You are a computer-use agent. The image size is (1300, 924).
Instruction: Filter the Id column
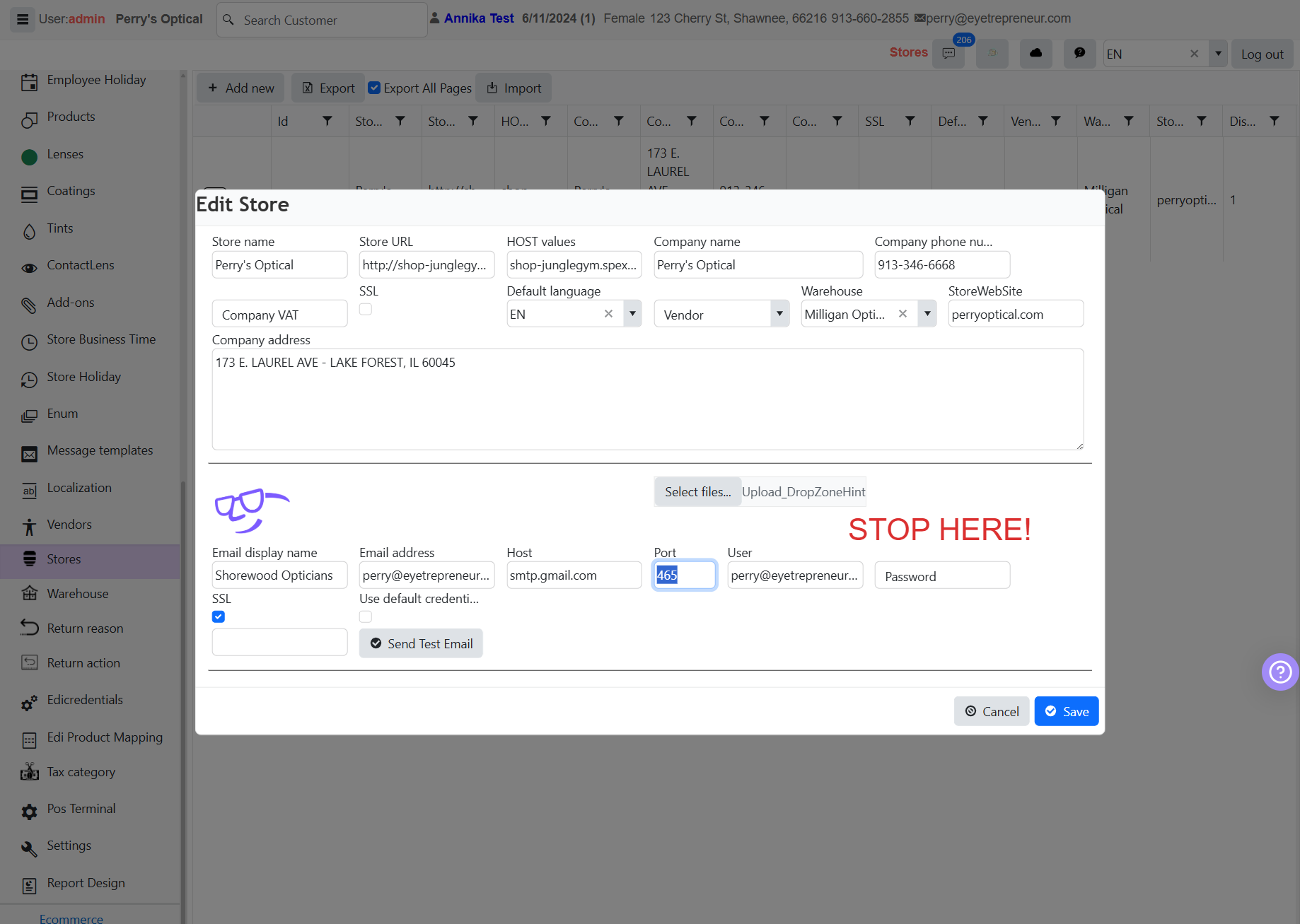(327, 122)
